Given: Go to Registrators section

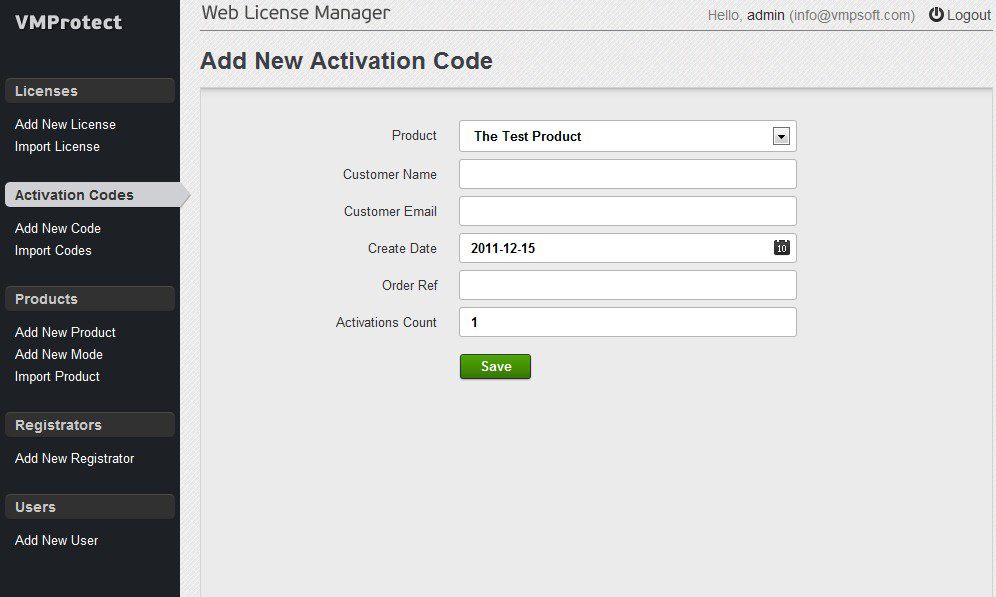Looking at the screenshot, I should (58, 425).
